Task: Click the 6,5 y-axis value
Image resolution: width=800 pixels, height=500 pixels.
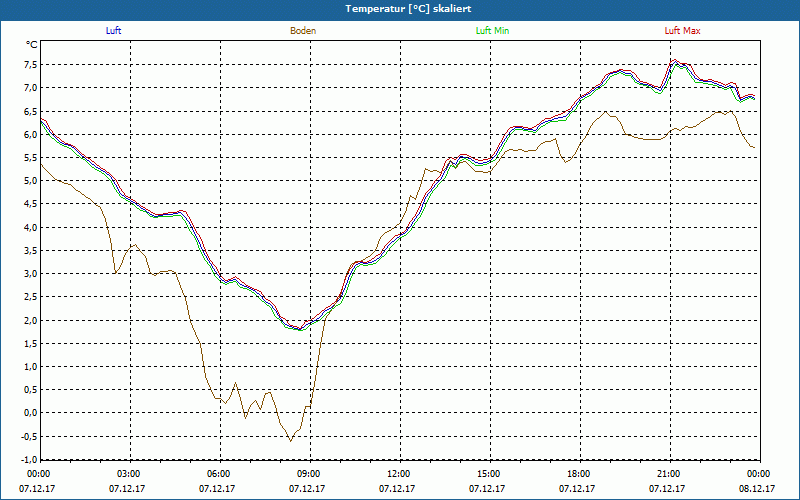Action: [x=30, y=111]
